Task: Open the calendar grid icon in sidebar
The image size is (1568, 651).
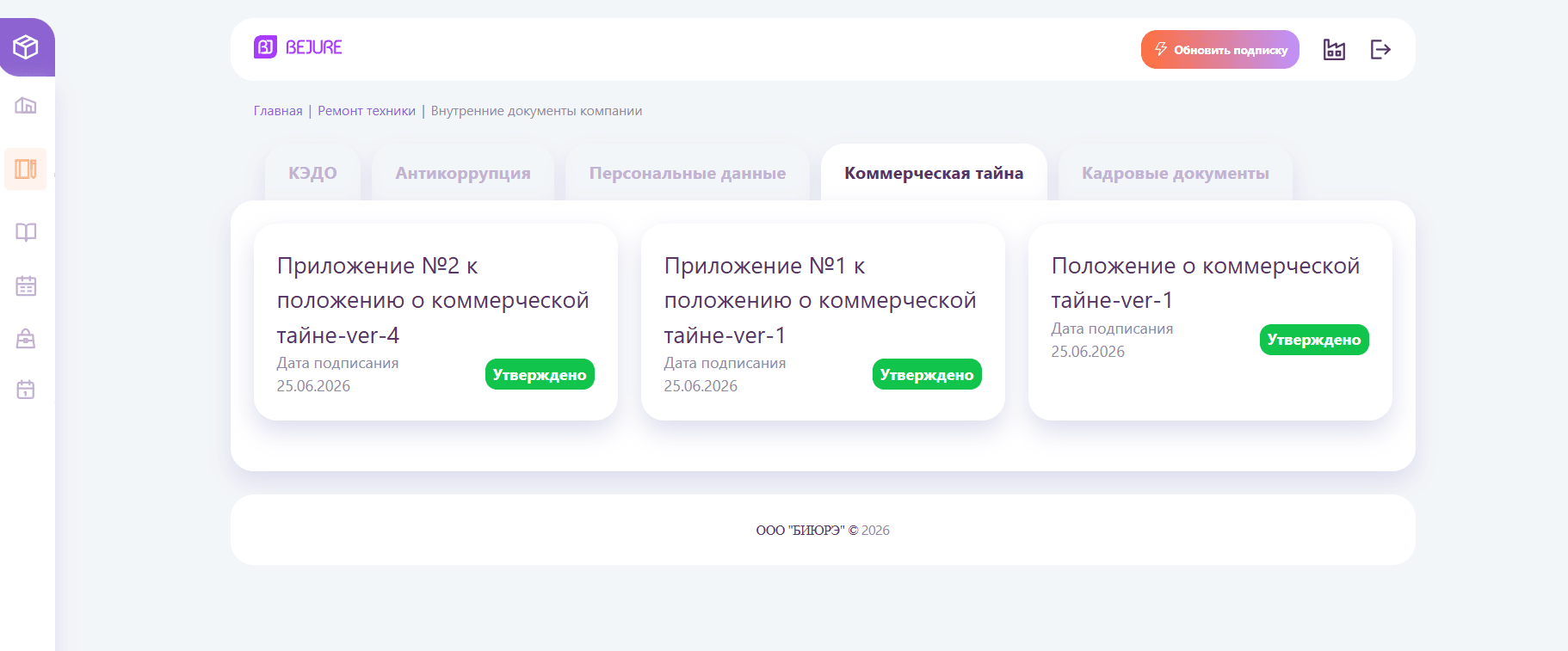Action: (x=26, y=286)
